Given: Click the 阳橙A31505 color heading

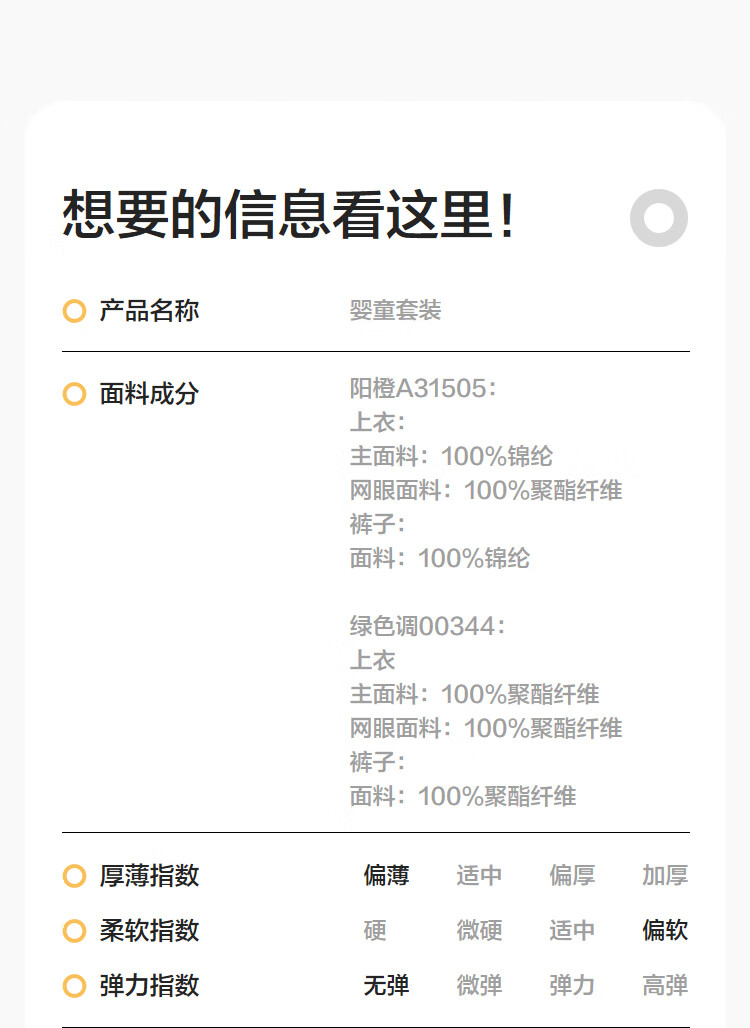Looking at the screenshot, I should pos(422,388).
